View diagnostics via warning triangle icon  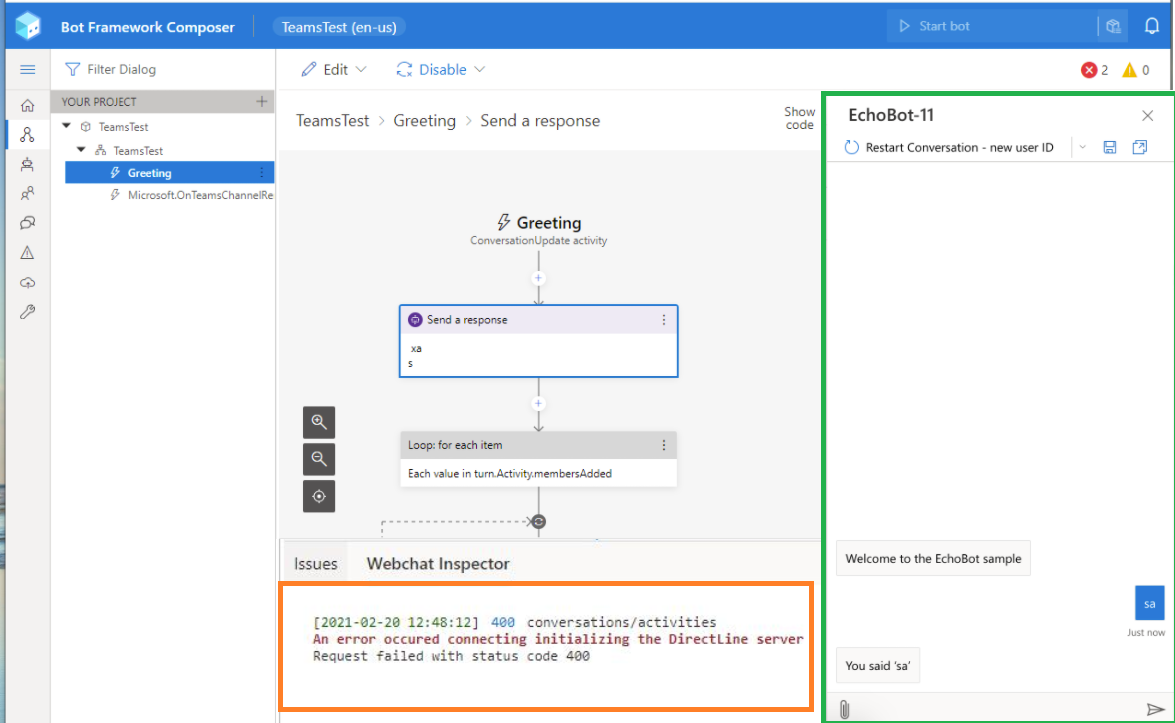pyautogui.click(x=28, y=252)
